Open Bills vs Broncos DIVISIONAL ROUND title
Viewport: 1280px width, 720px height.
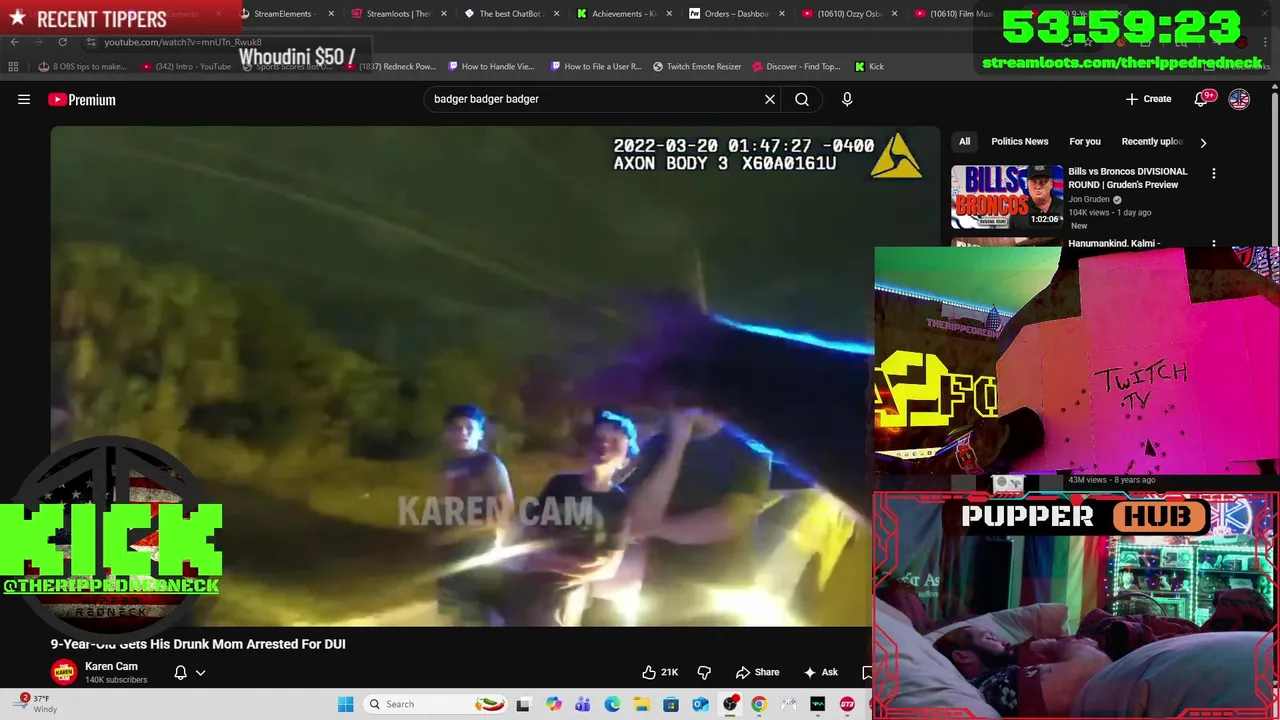tap(1128, 177)
